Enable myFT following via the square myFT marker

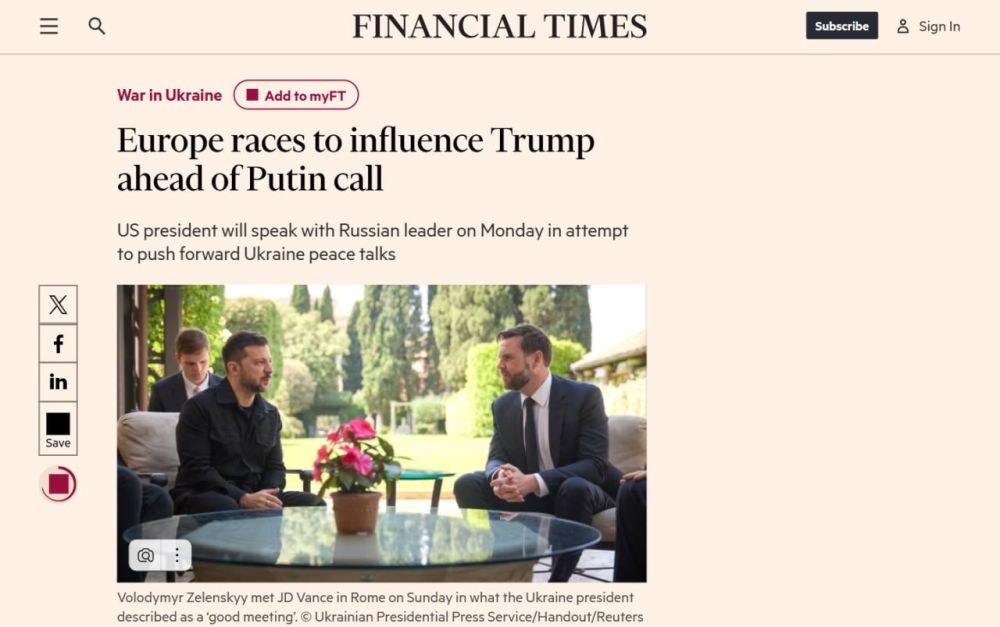(x=250, y=94)
